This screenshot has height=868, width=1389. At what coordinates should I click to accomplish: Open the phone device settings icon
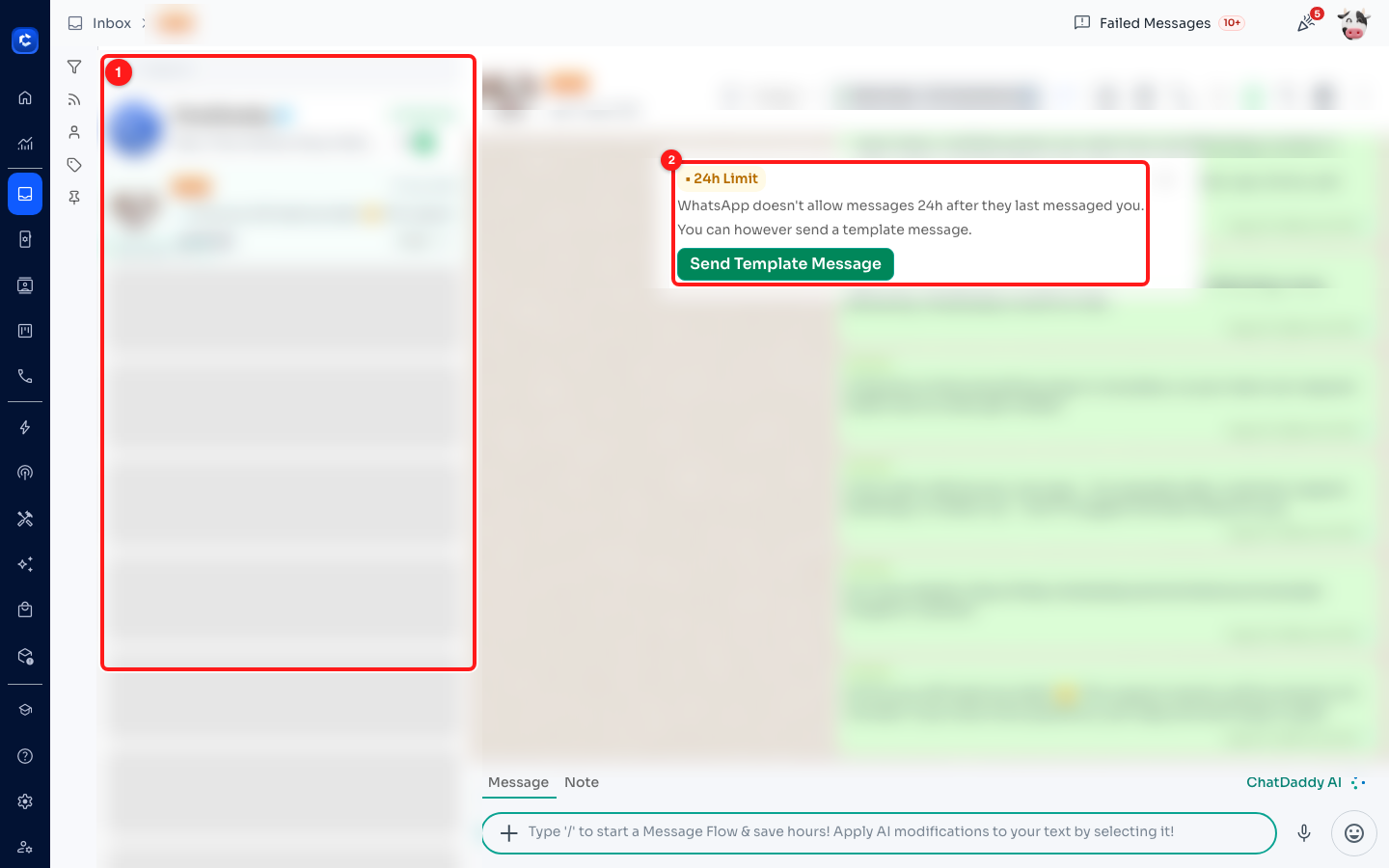click(x=25, y=239)
